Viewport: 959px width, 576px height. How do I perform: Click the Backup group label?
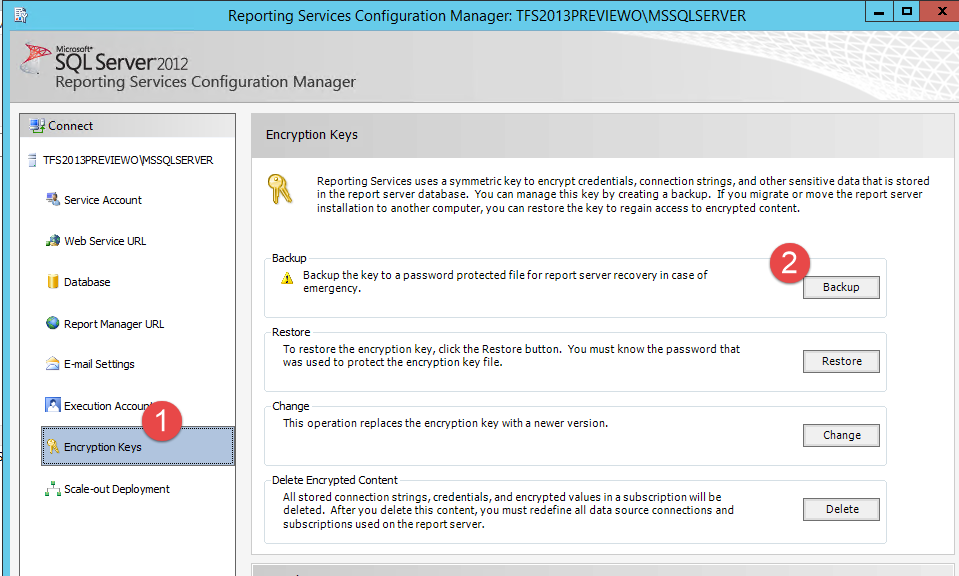coord(289,258)
